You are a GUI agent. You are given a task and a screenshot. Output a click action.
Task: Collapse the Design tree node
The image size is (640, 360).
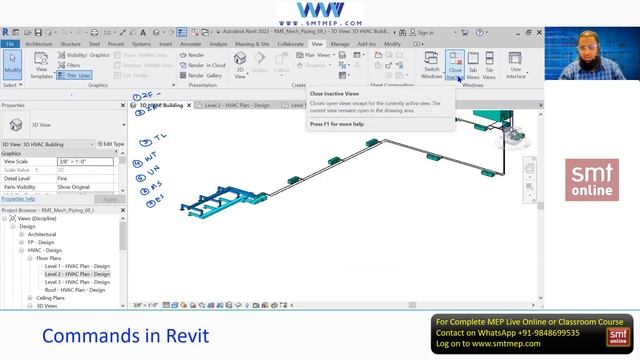(x=13, y=227)
